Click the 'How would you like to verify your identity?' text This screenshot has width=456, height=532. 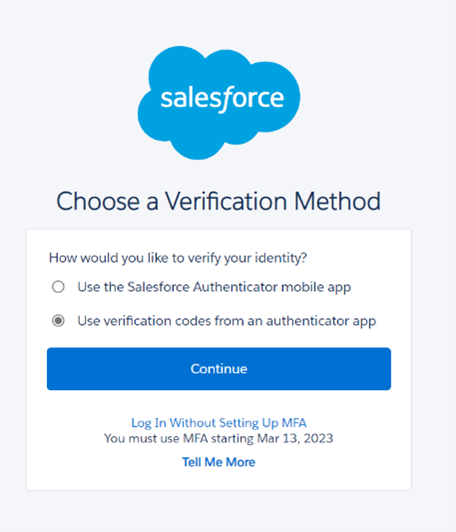[178, 258]
